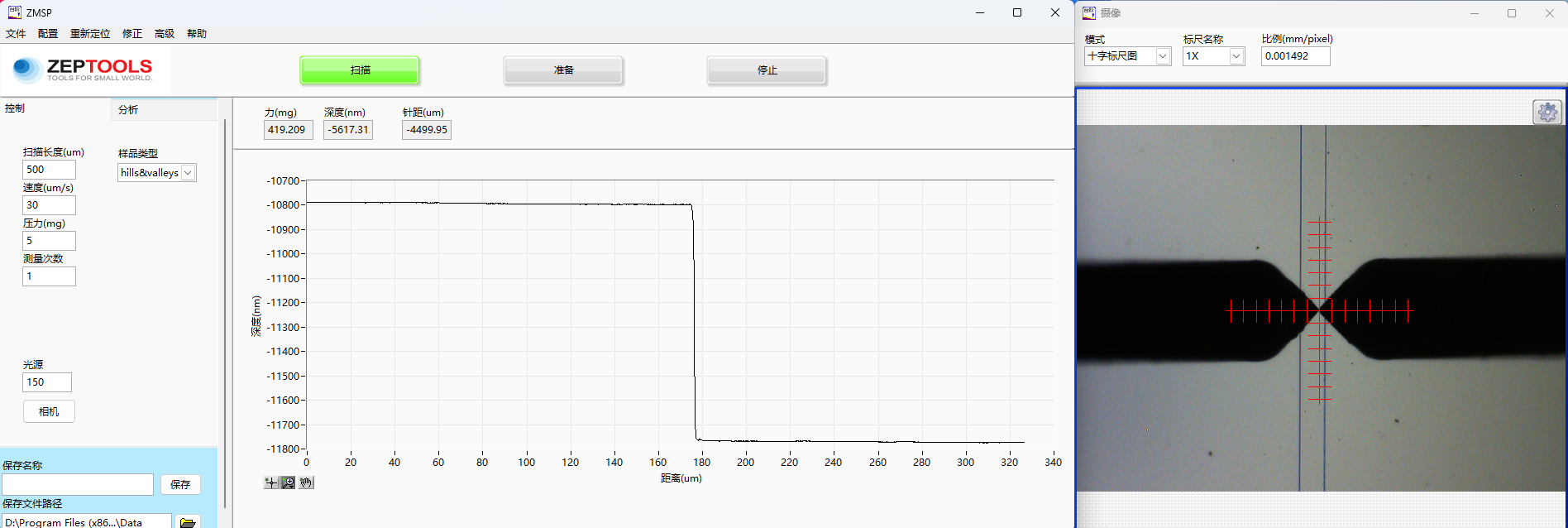Open the 文件 menu

pos(16,34)
